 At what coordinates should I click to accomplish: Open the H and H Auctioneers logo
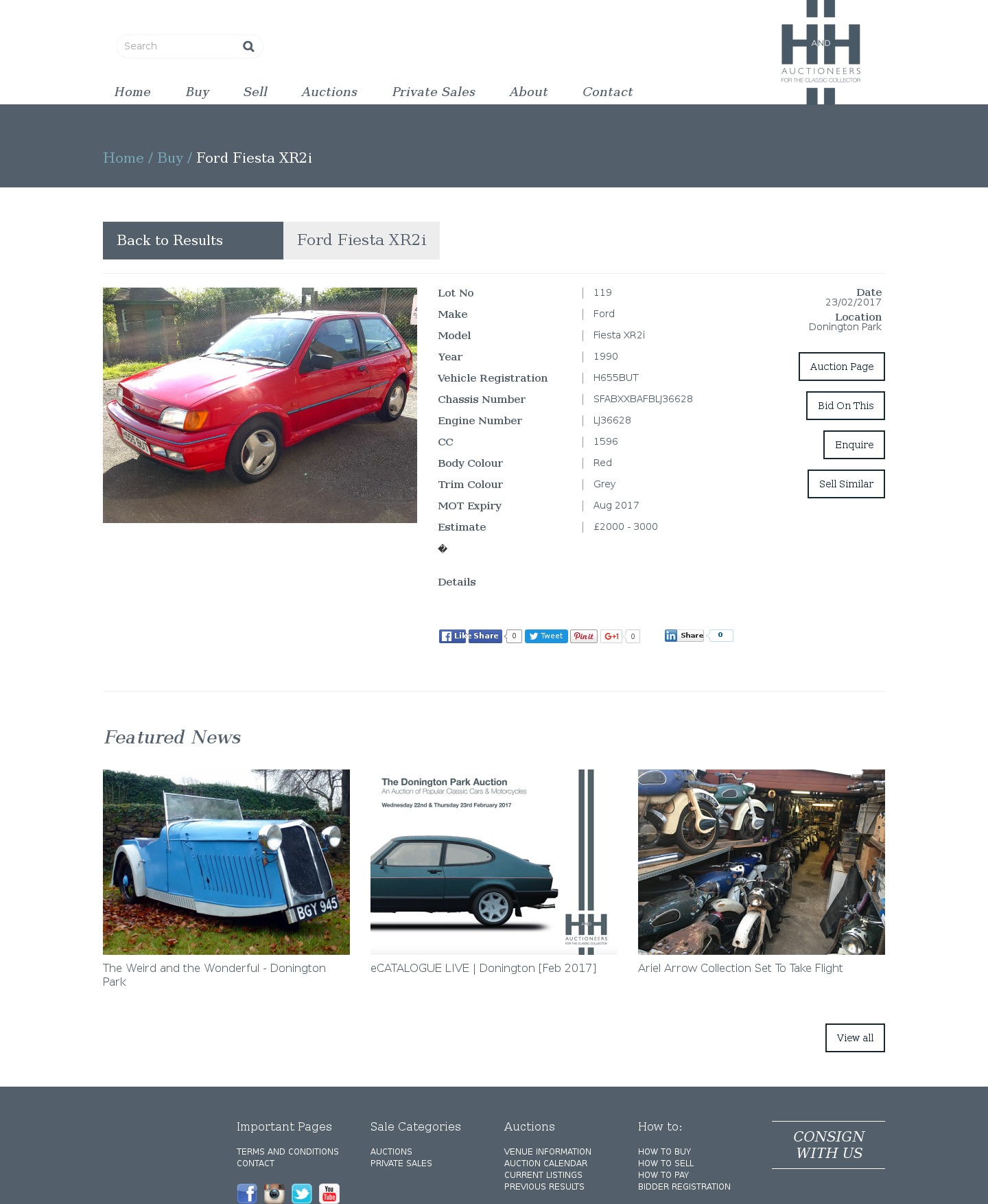click(x=821, y=52)
